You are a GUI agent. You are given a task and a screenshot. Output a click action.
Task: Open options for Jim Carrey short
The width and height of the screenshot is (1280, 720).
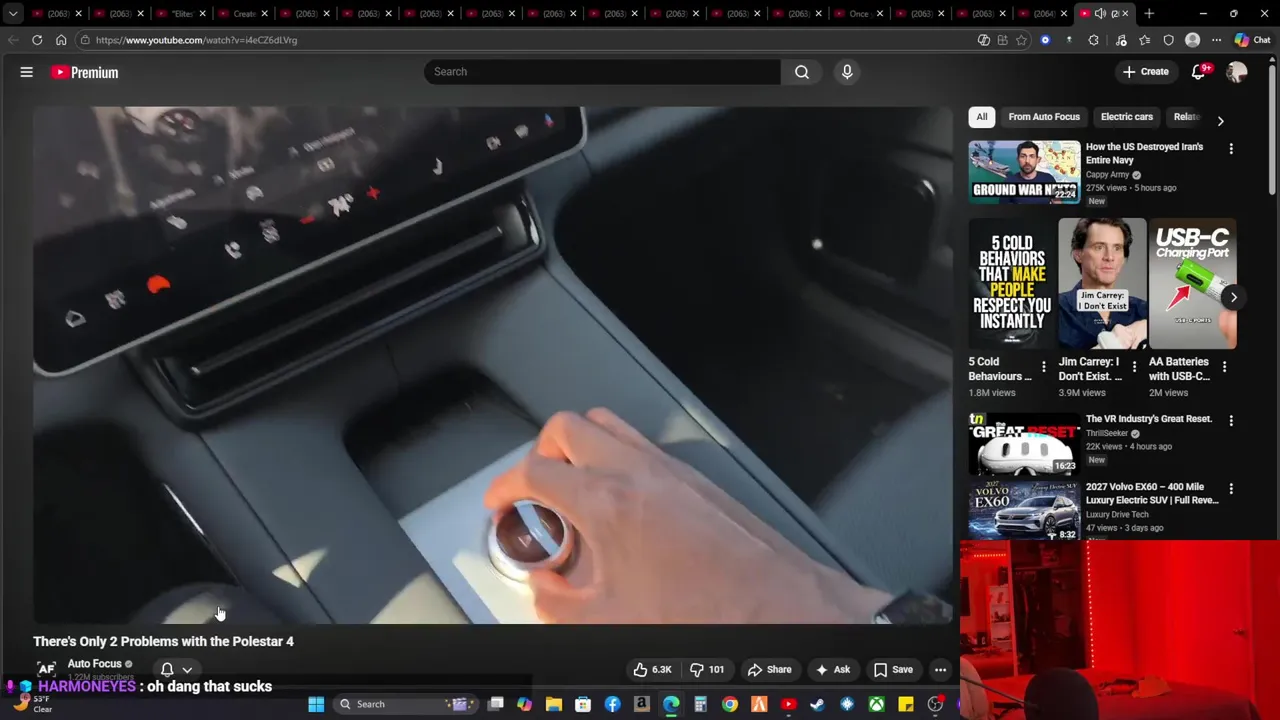[1134, 367]
